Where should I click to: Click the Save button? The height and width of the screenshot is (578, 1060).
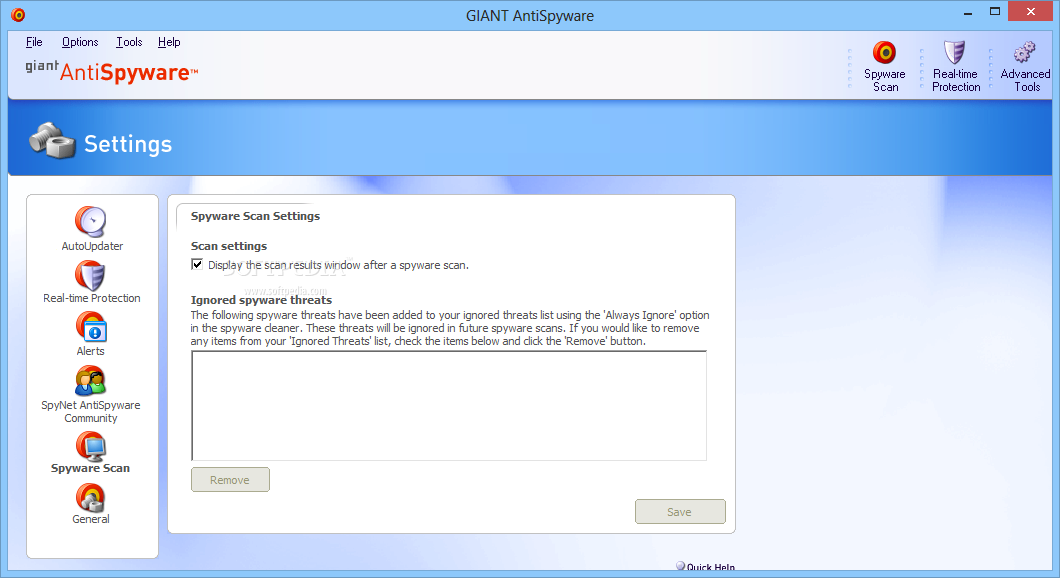click(x=680, y=512)
